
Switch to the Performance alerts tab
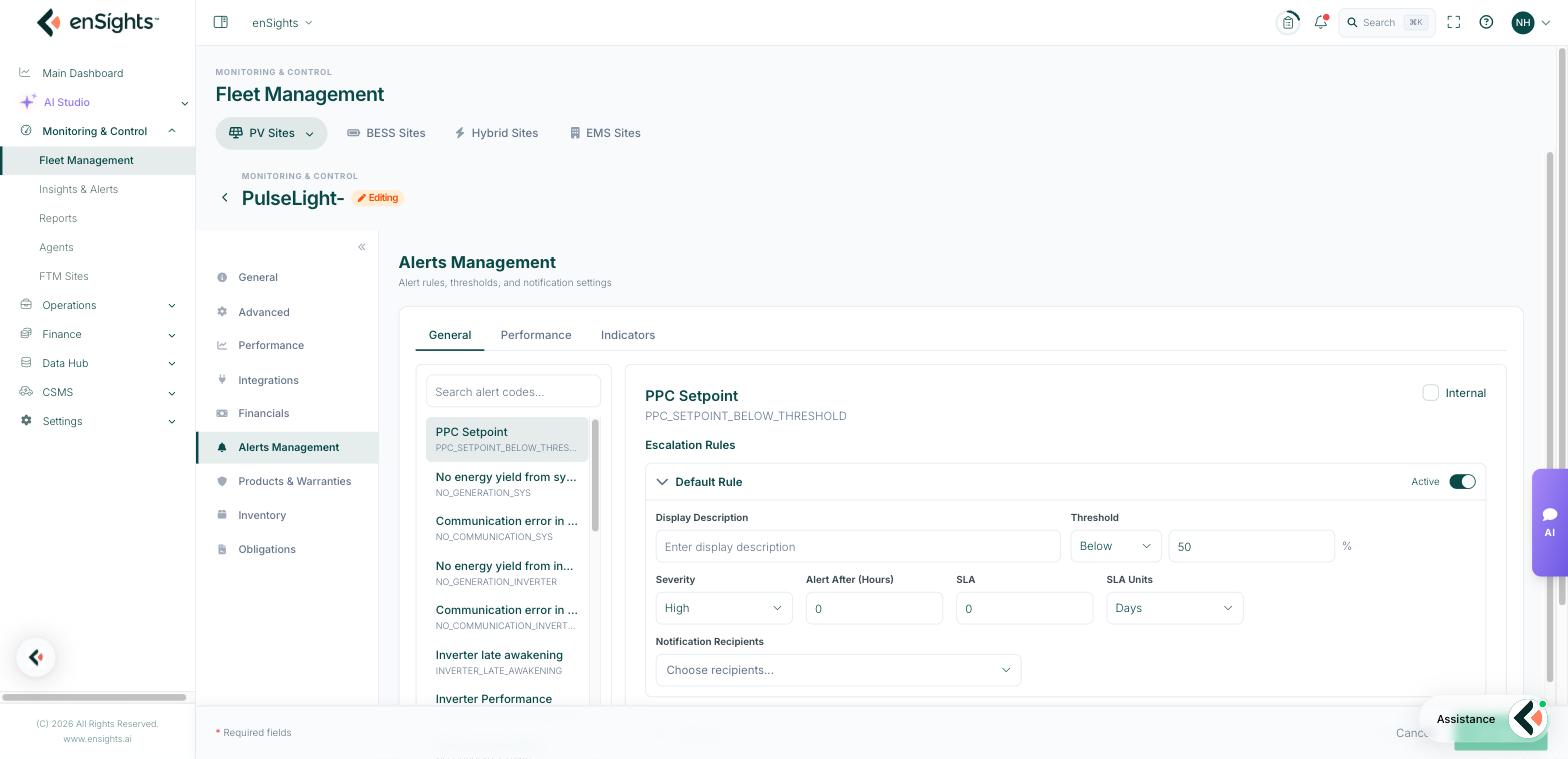[x=536, y=335]
